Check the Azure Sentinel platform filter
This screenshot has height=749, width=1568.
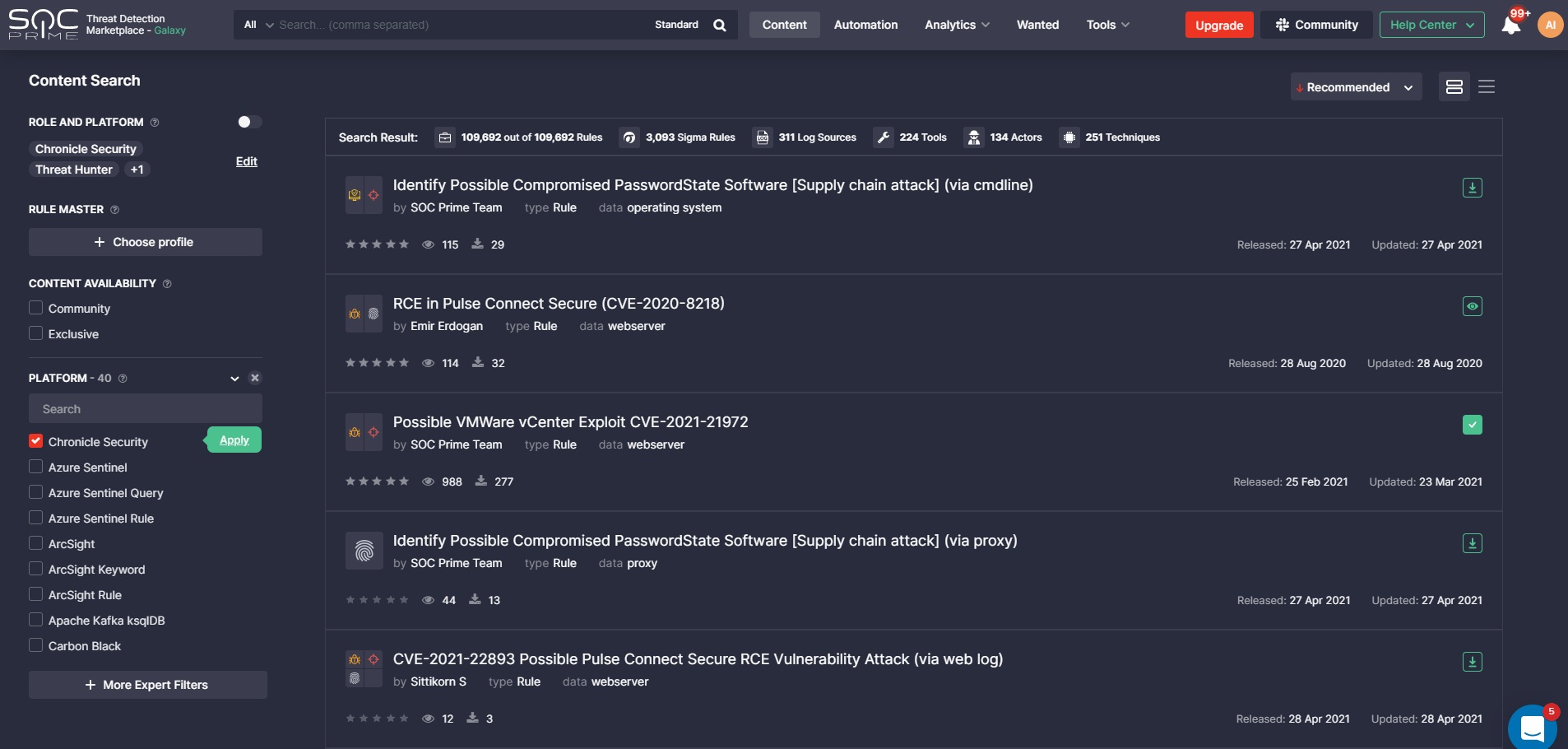pos(35,467)
